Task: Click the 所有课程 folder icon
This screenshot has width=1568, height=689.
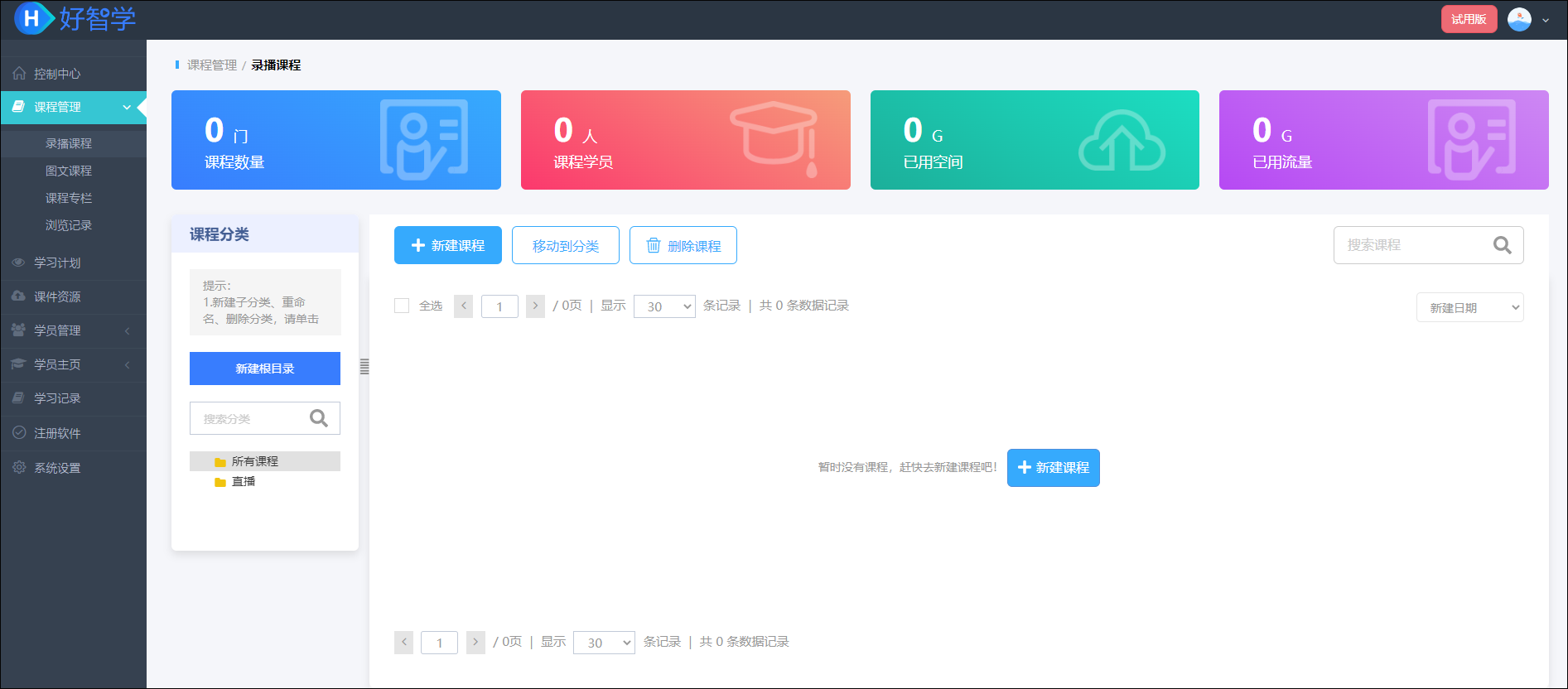Action: pos(220,462)
